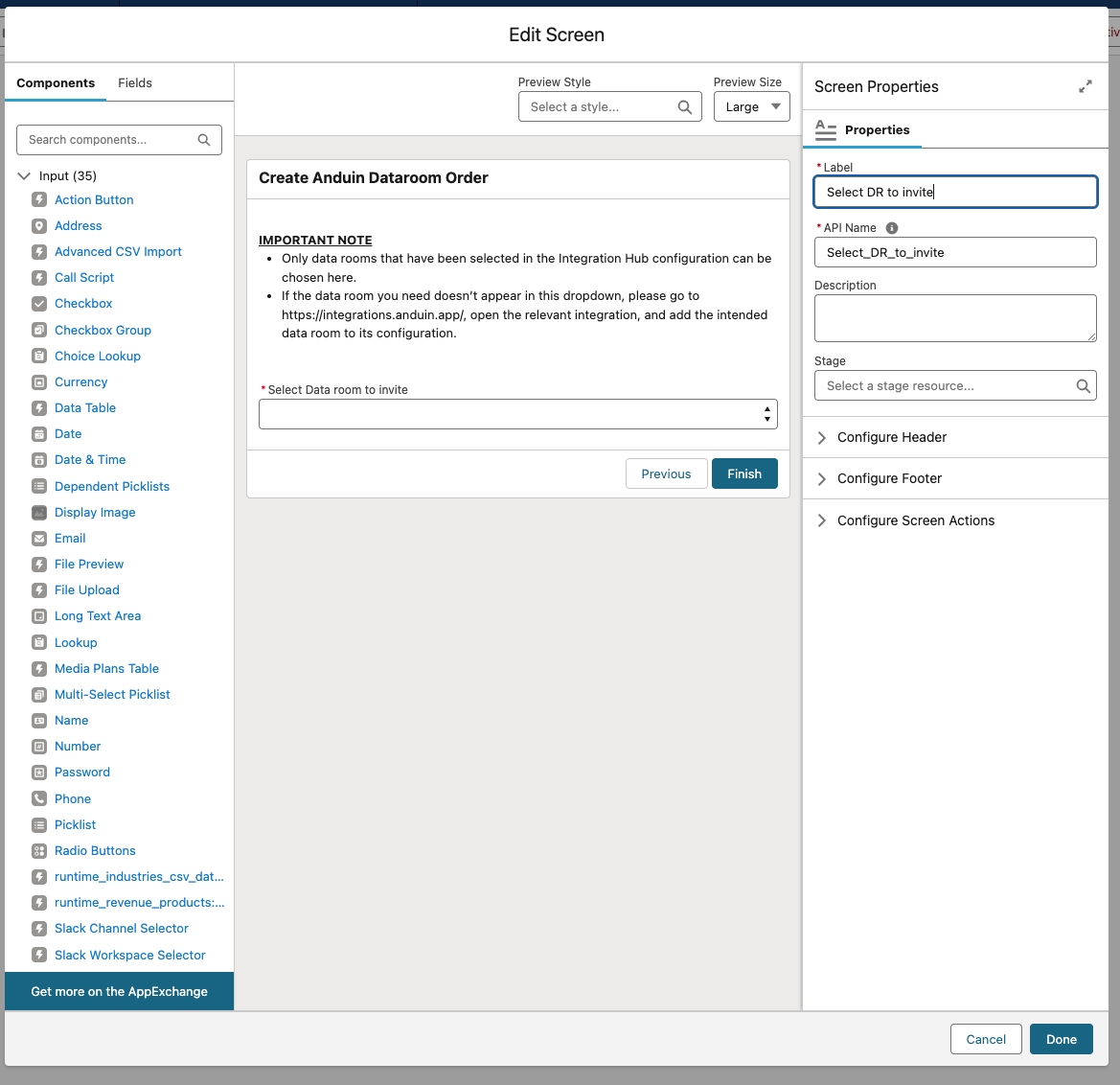This screenshot has height=1085, width=1120.
Task: Click into the Description text area
Action: coord(955,318)
